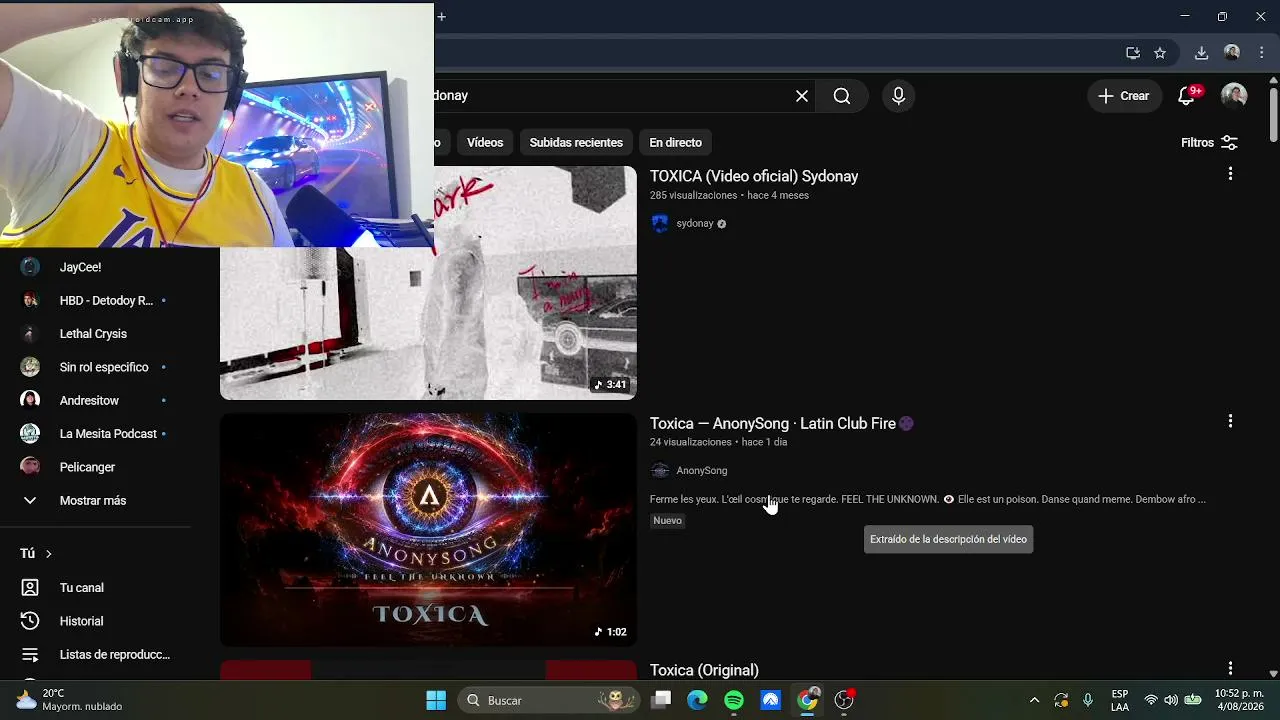Screen dimensions: 1280x720
Task: Click the Nuevo badge on AnonySong video
Action: tap(667, 521)
